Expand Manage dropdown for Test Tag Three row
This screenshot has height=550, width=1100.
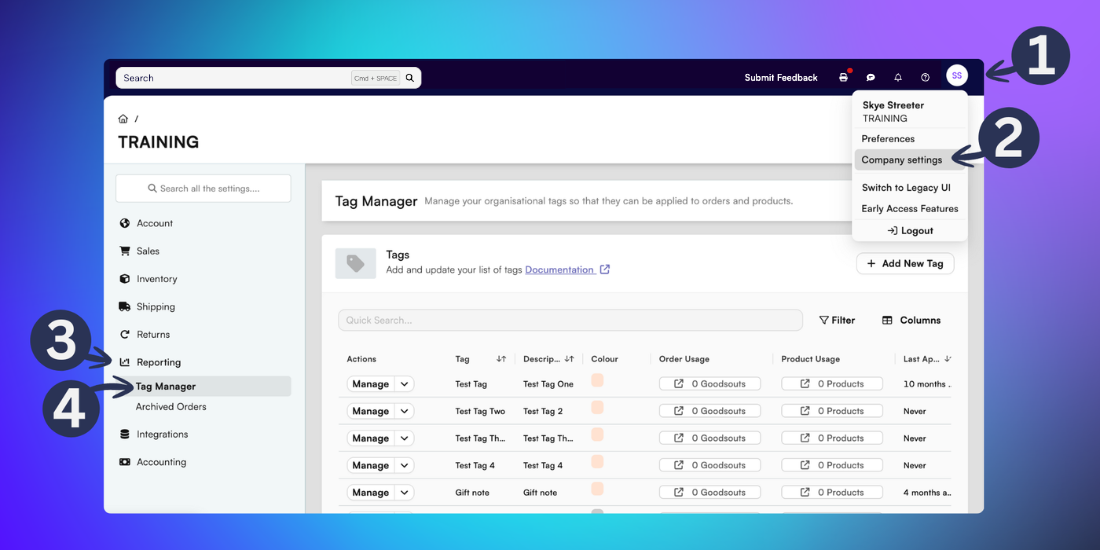[x=405, y=438]
